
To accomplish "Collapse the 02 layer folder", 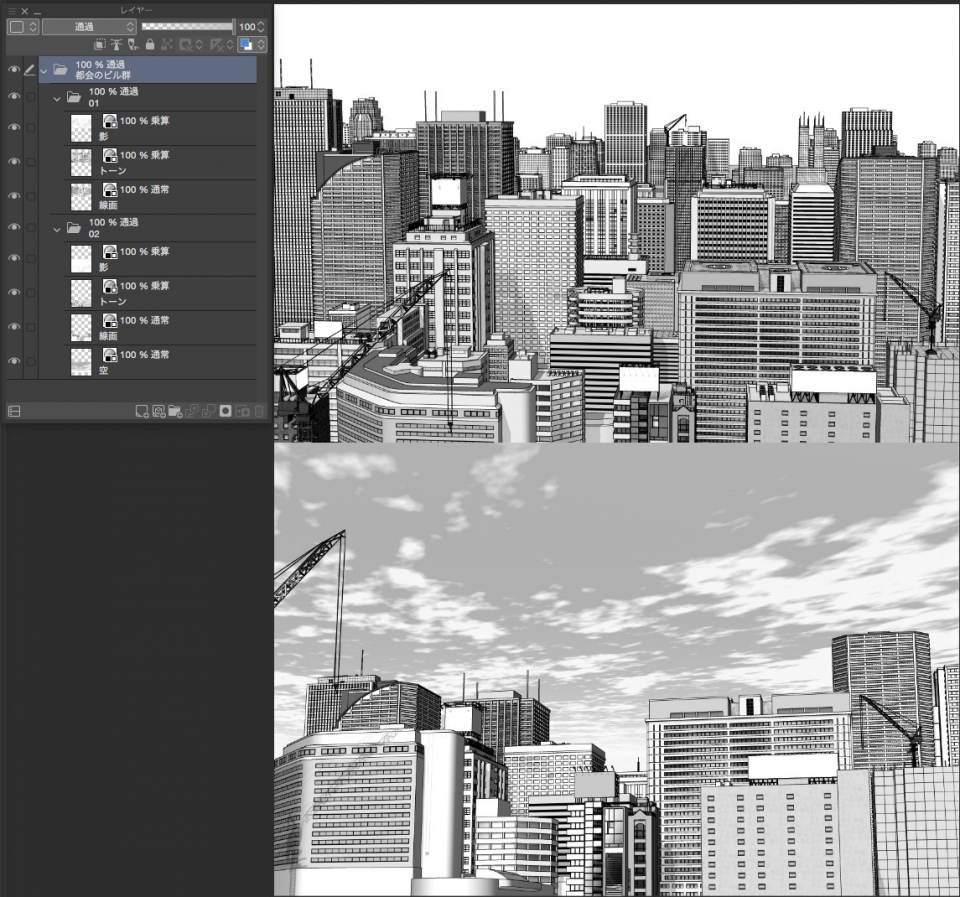I will [57, 228].
